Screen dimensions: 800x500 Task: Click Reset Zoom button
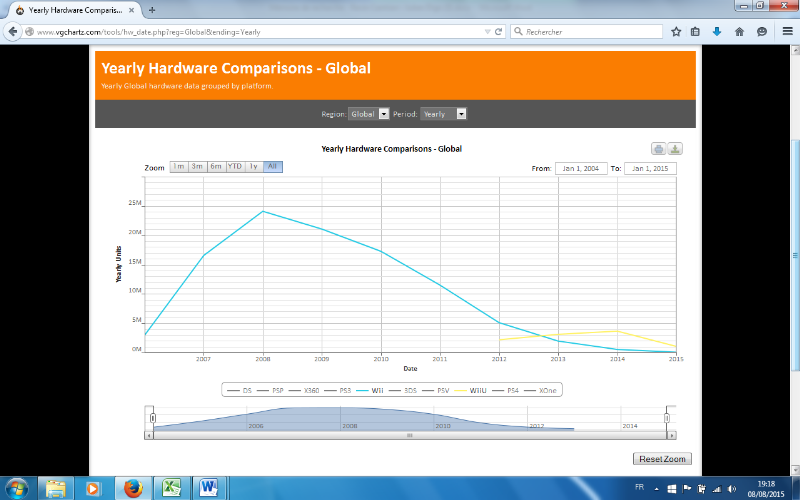662,459
